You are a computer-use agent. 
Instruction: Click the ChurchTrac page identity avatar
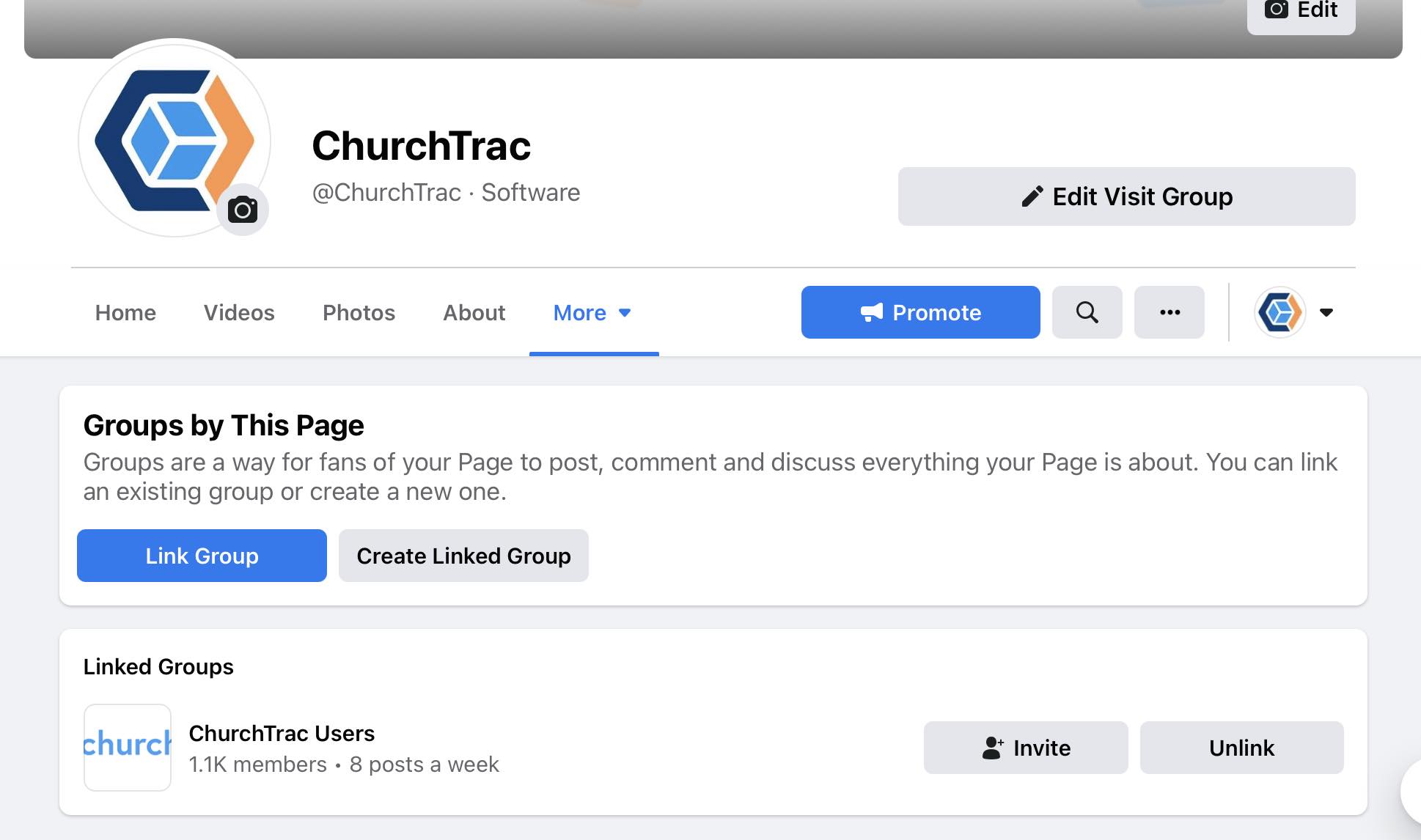point(1280,312)
